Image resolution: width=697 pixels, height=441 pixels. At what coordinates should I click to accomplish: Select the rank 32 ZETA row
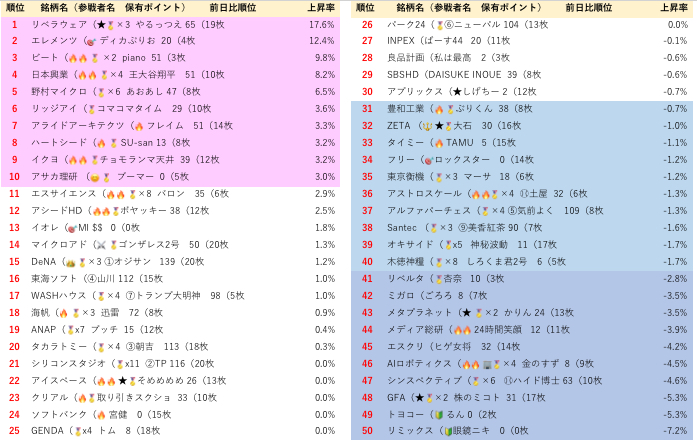point(522,126)
